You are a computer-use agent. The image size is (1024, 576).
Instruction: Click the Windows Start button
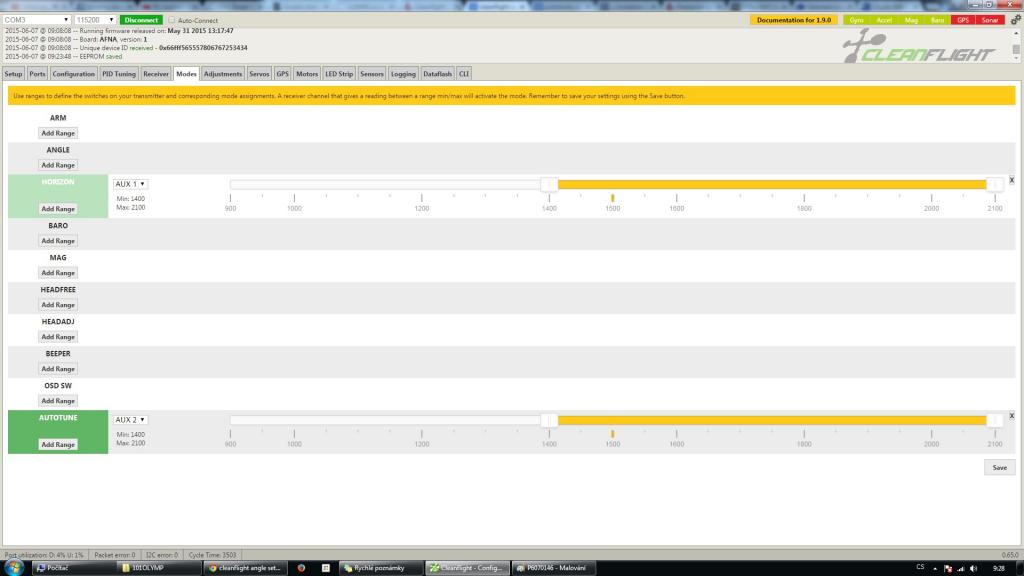(x=14, y=568)
